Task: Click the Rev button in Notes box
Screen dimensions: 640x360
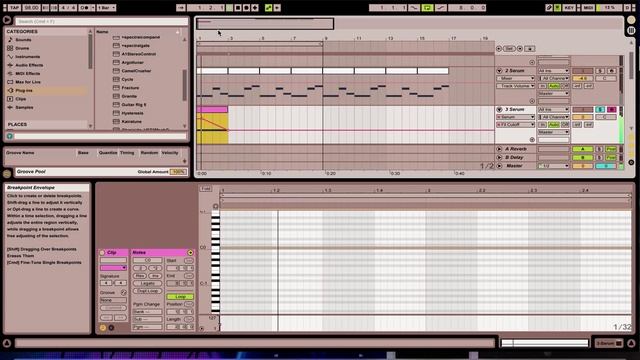Action: tap(140, 276)
